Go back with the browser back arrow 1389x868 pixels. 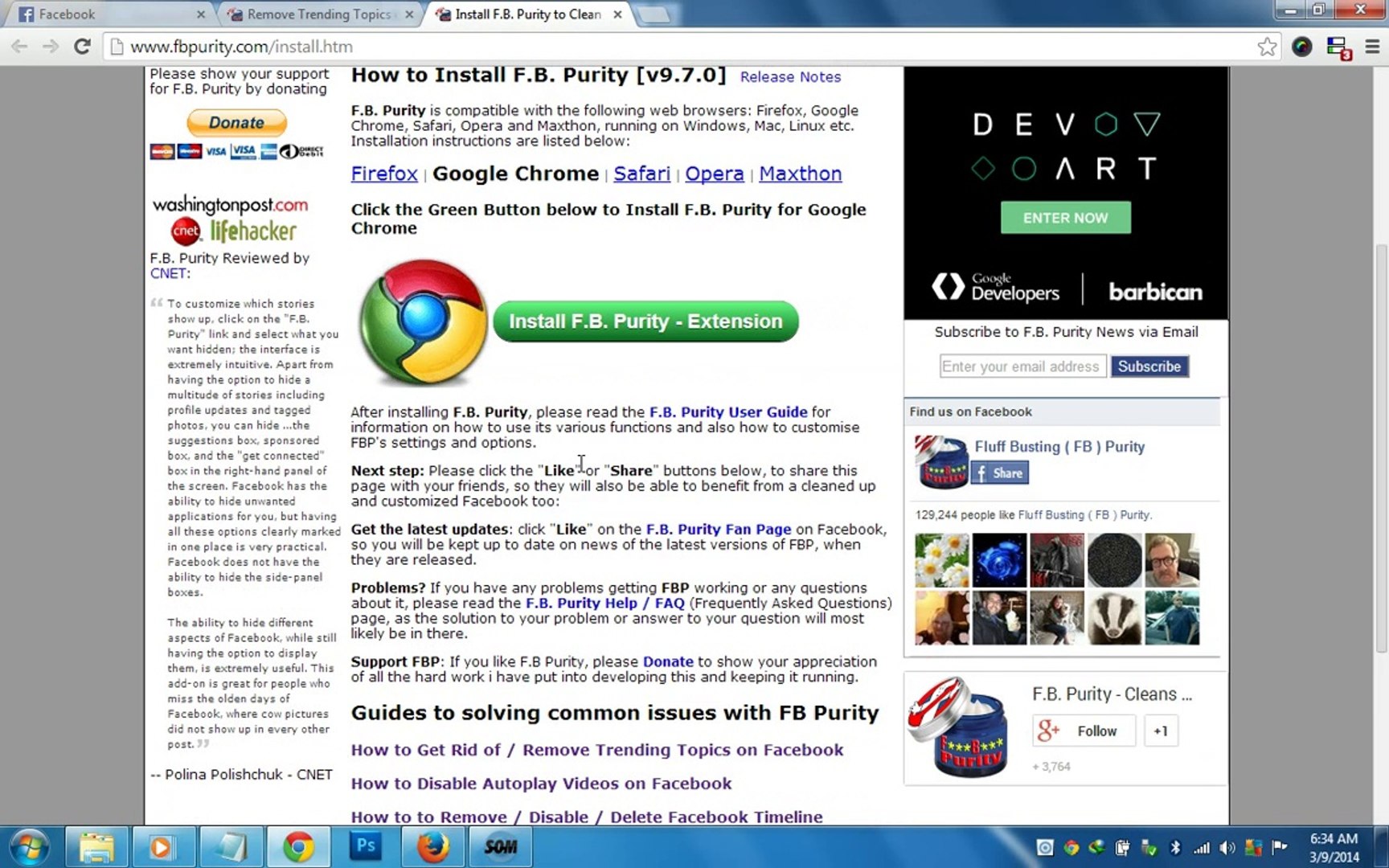tap(19, 47)
